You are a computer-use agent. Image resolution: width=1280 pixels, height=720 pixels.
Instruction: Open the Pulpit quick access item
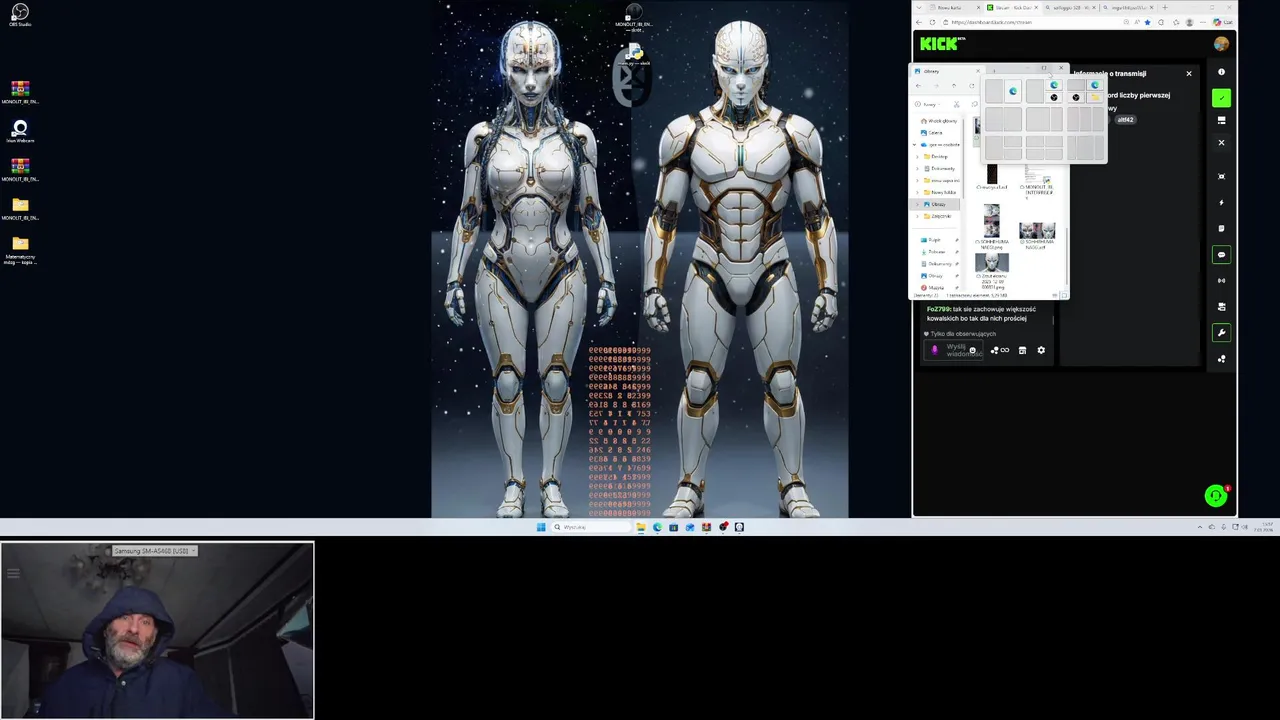click(935, 240)
